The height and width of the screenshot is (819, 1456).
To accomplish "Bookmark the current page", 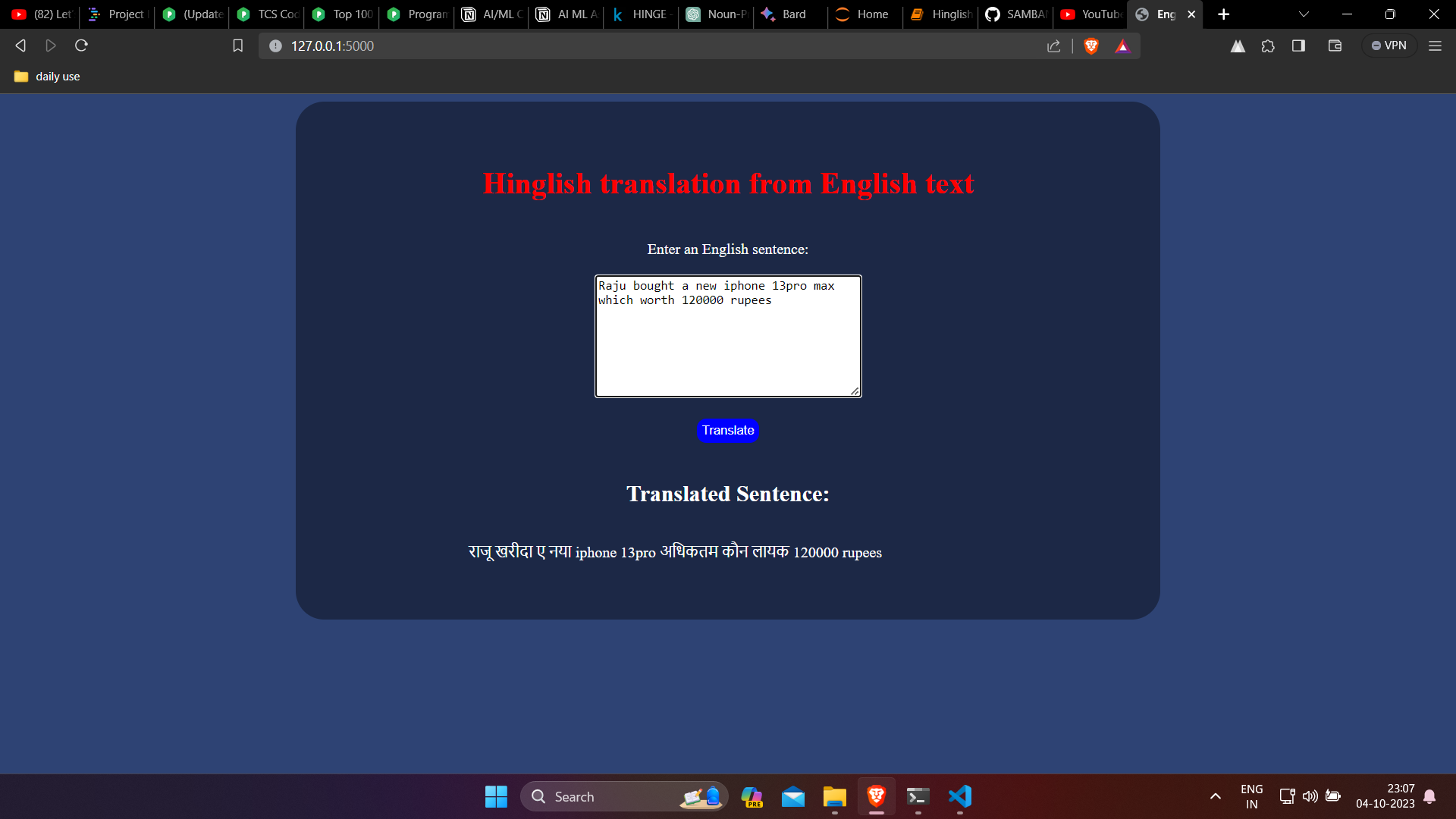I will point(238,45).
